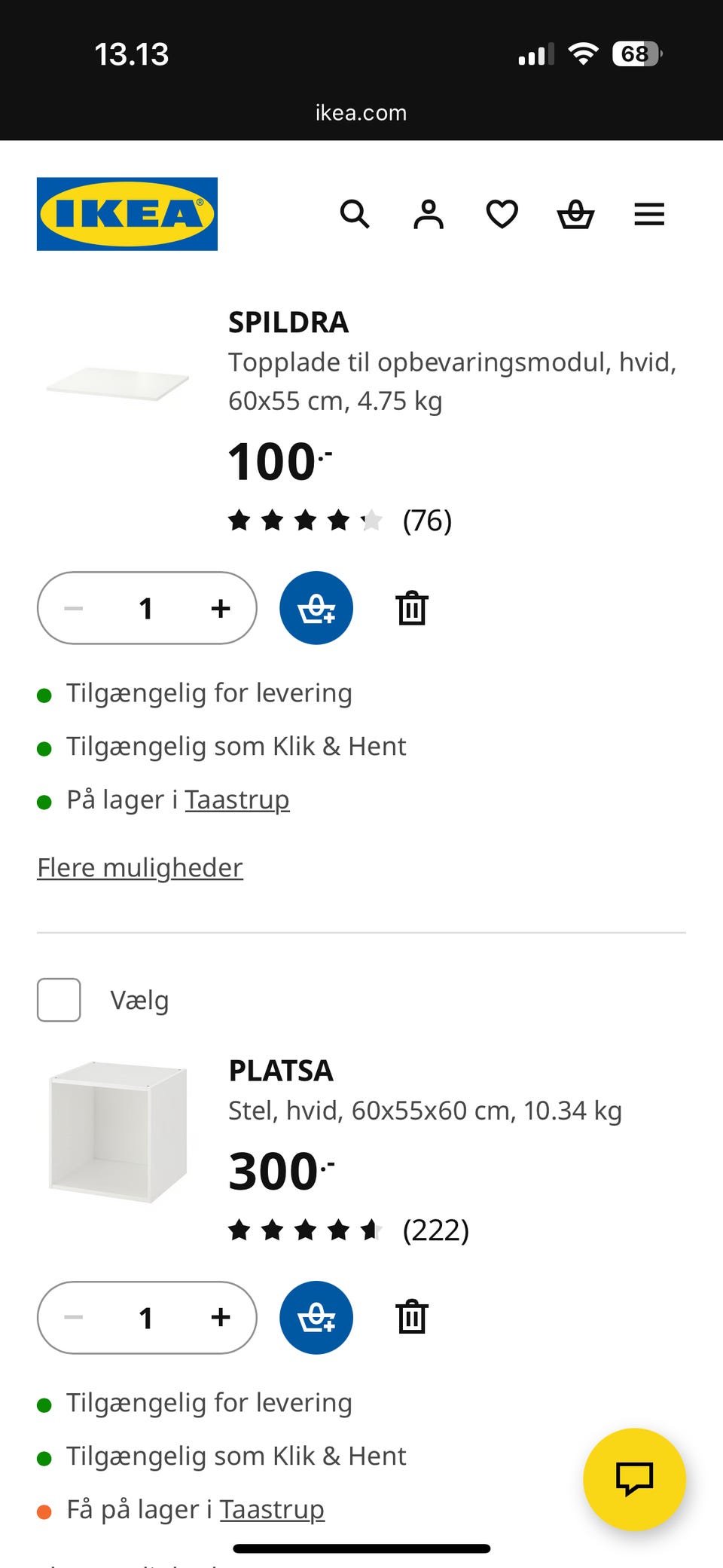Open the yellow chat bubble button
Viewport: 723px width, 1568px height.
click(634, 1479)
